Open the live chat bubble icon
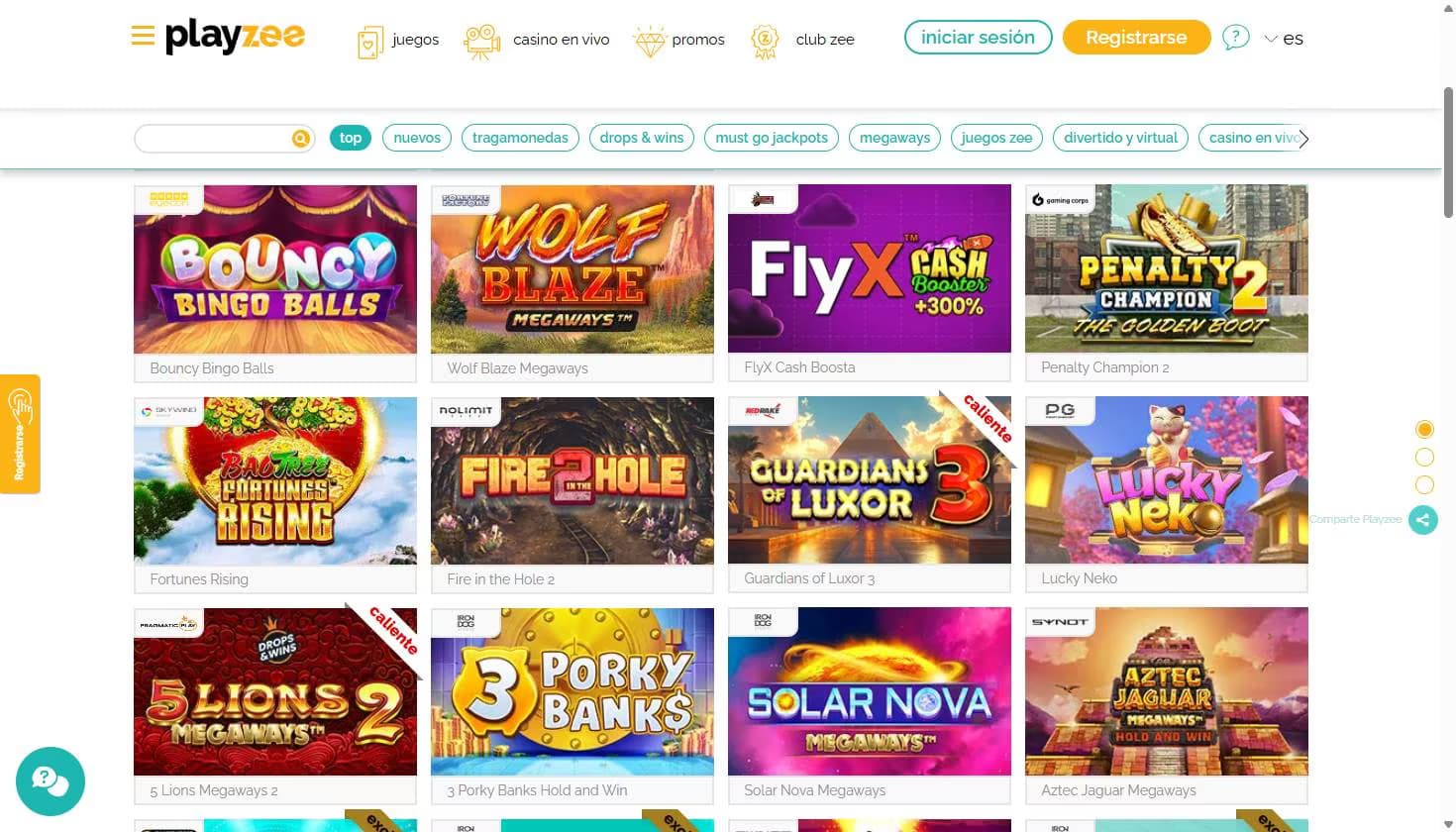1456x832 pixels. tap(51, 780)
